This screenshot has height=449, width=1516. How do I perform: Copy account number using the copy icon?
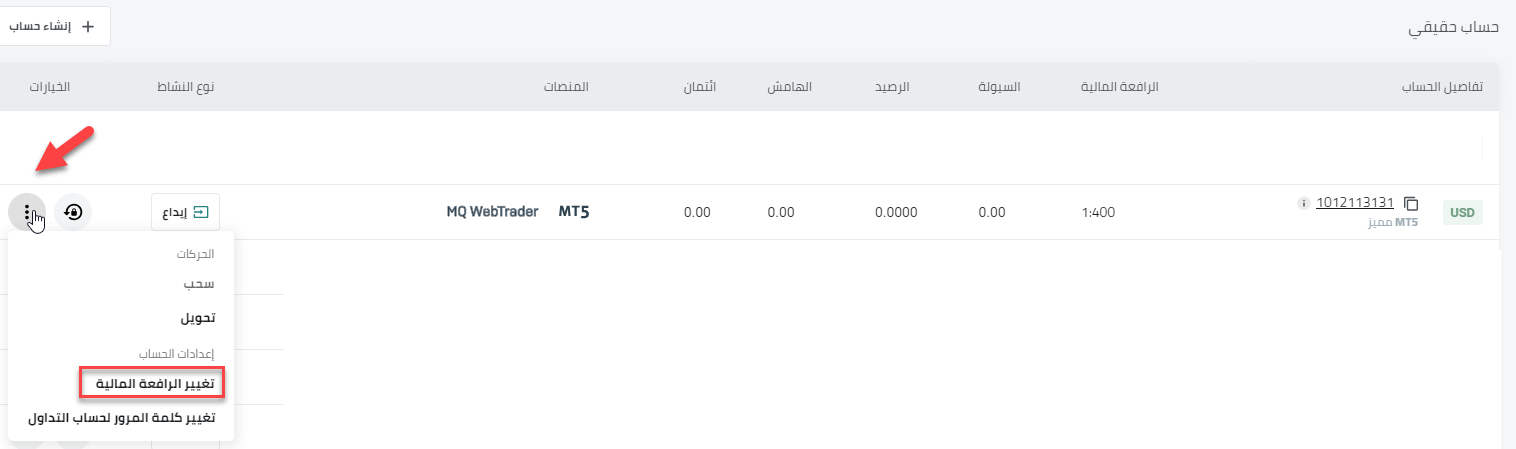pyautogui.click(x=1411, y=203)
